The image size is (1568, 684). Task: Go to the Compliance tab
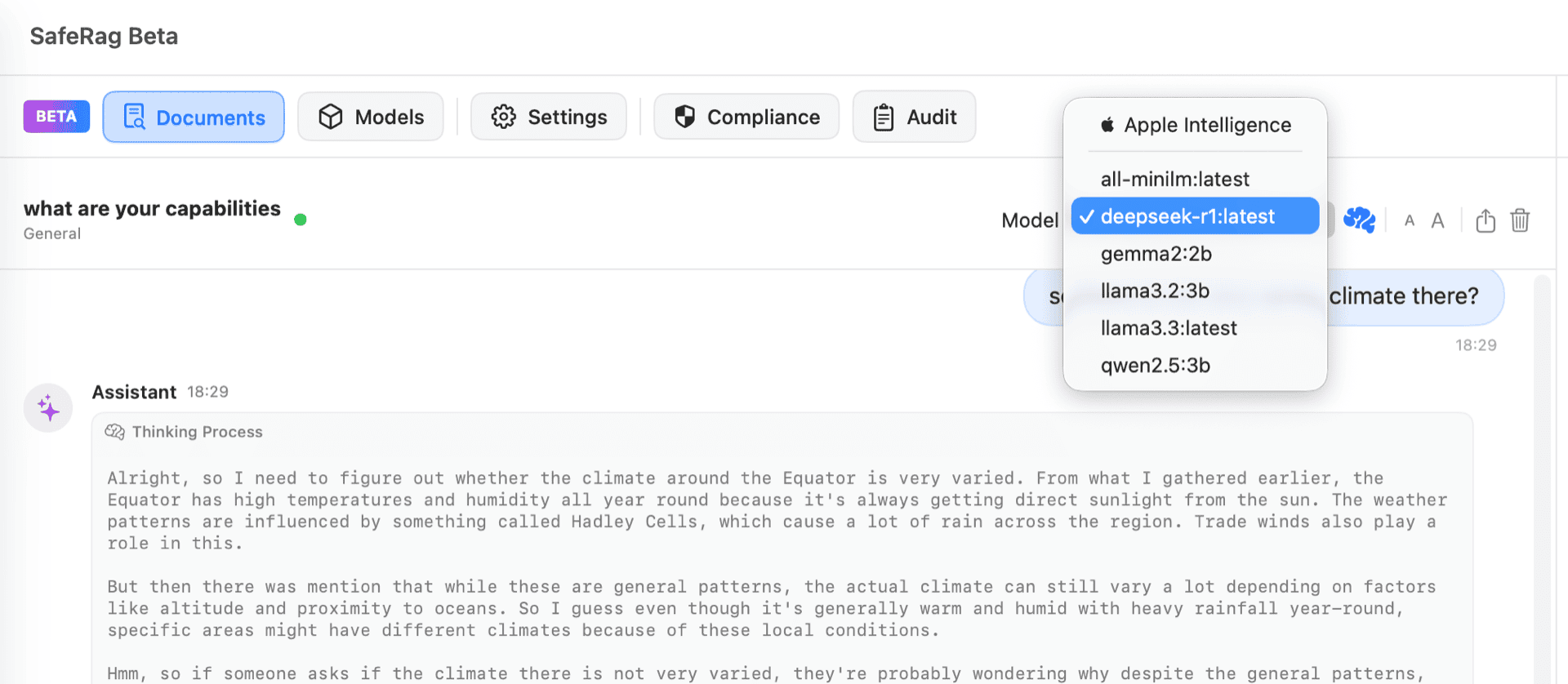(746, 117)
